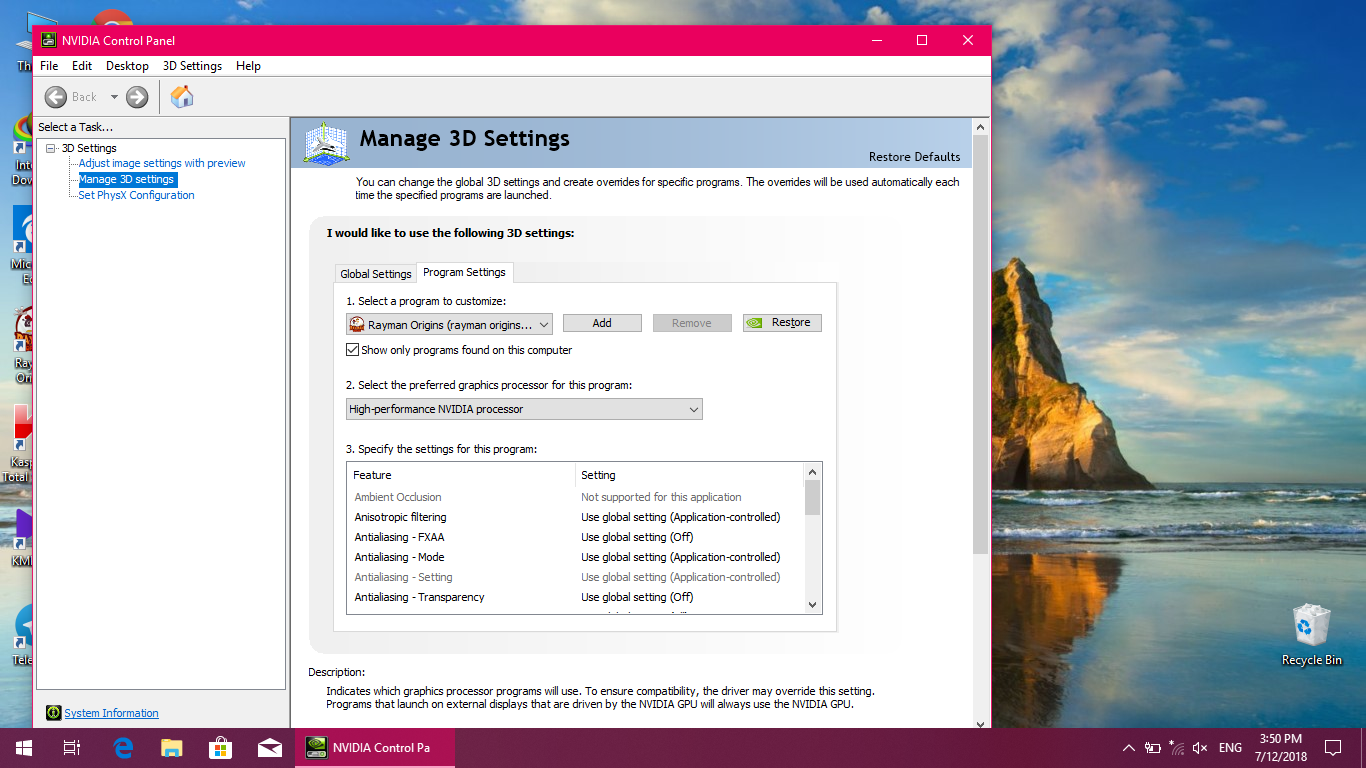
Task: Open Task View on the taskbar
Action: (71, 747)
